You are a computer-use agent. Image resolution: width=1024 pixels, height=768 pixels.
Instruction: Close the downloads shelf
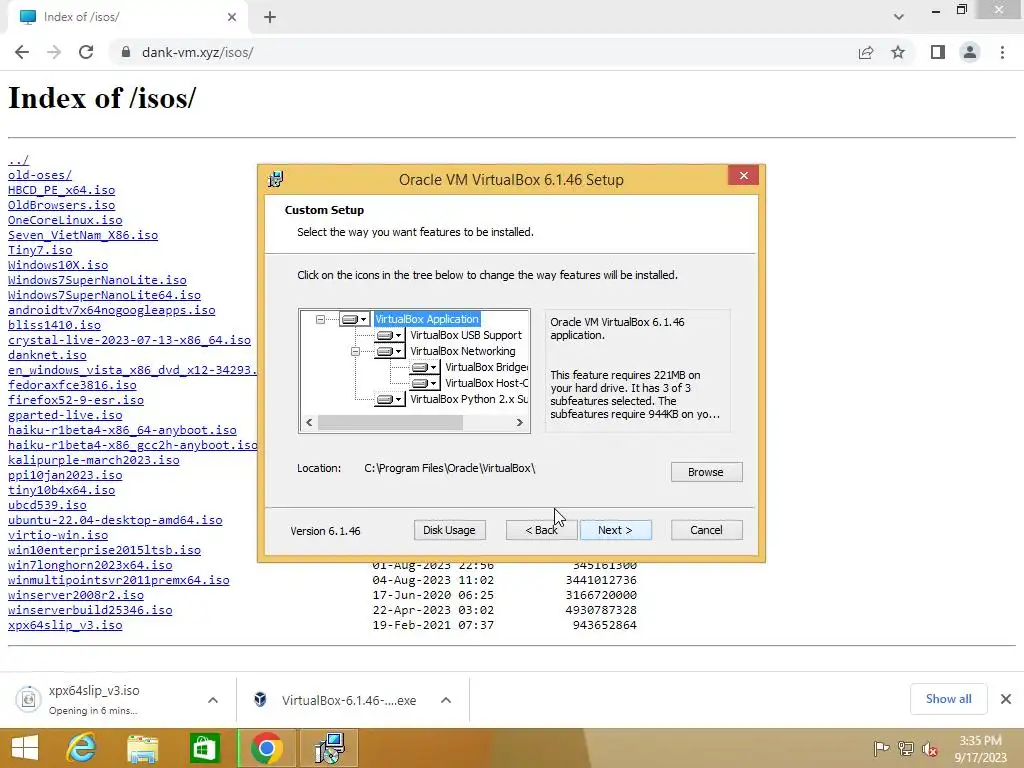[1006, 699]
